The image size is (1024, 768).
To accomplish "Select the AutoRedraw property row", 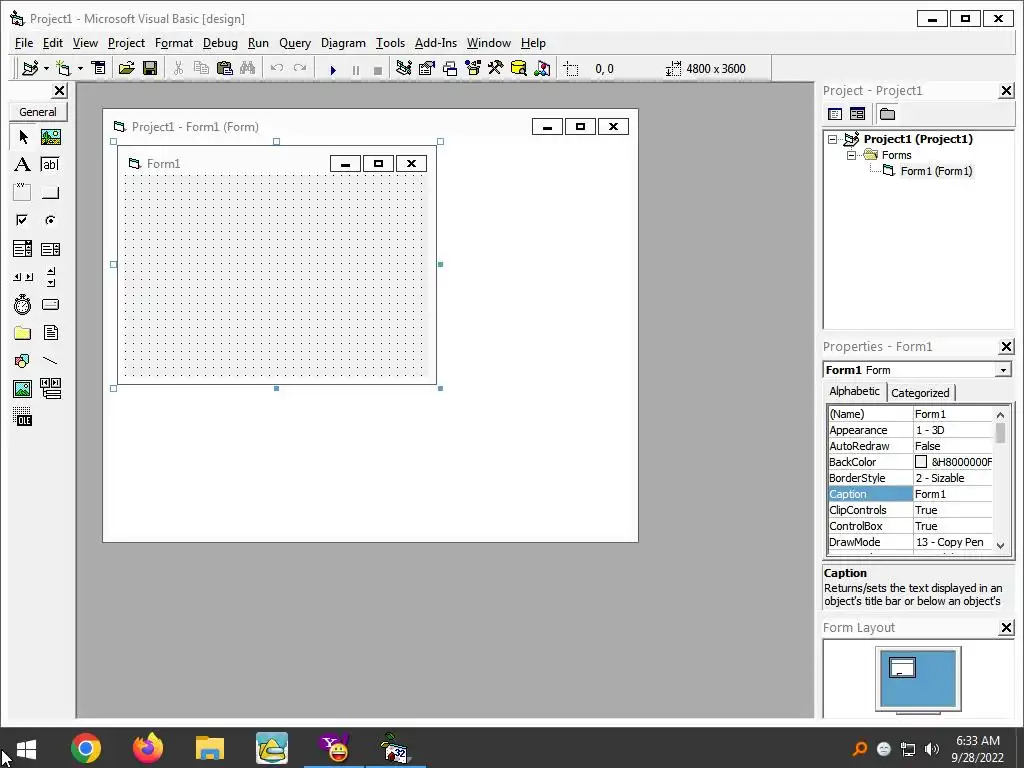I will click(x=910, y=446).
